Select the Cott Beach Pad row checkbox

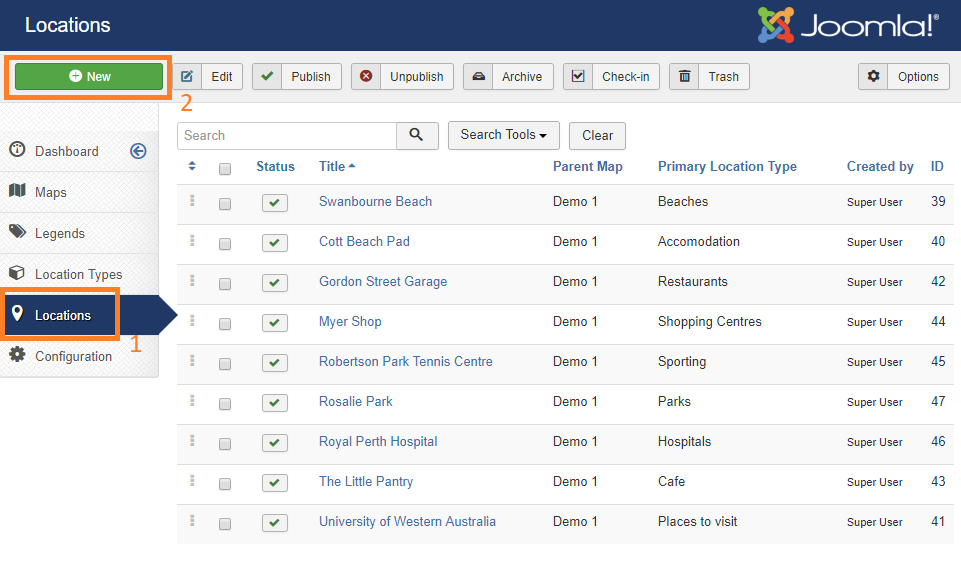coord(225,244)
